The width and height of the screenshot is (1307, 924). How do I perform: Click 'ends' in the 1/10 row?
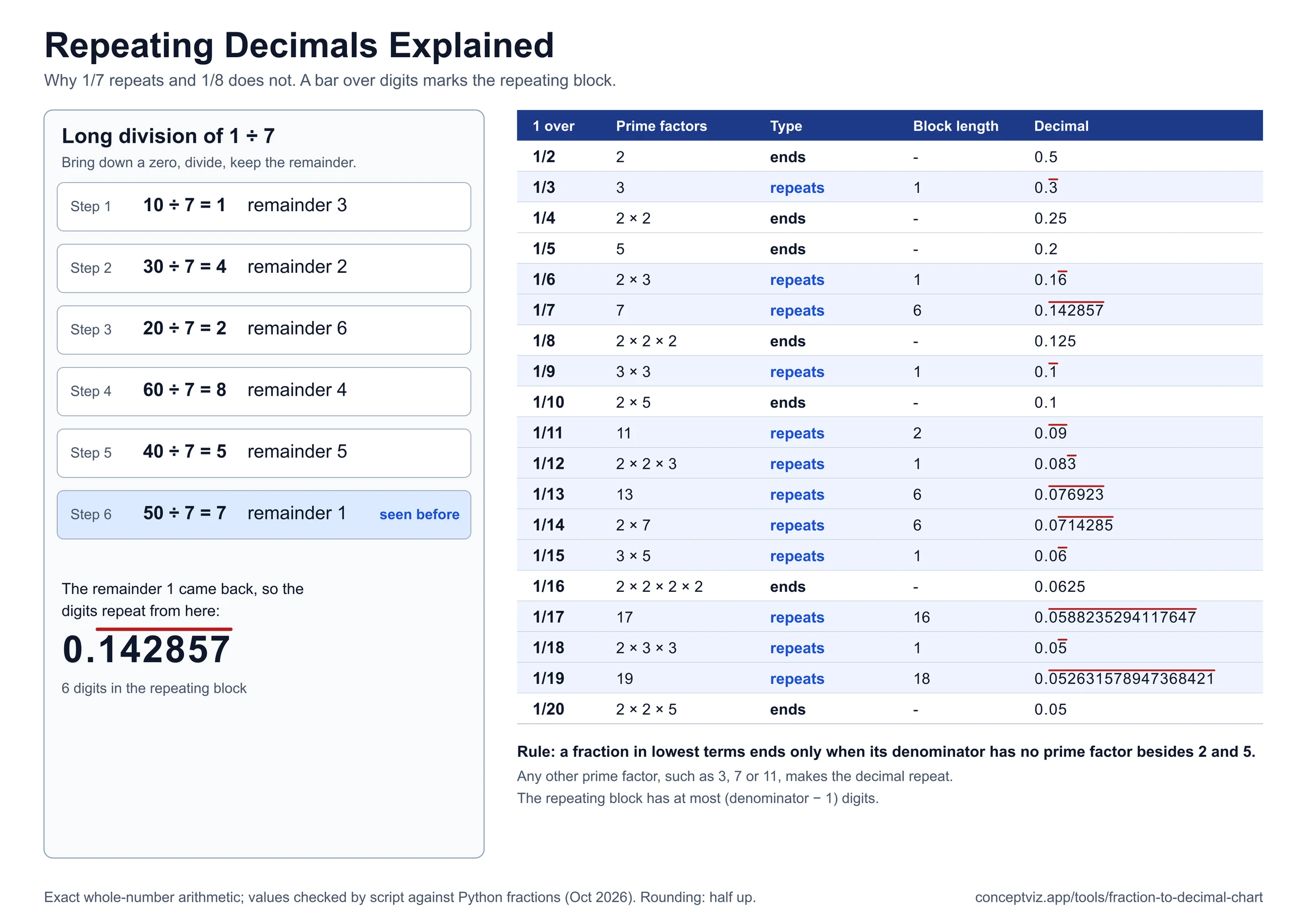point(787,402)
